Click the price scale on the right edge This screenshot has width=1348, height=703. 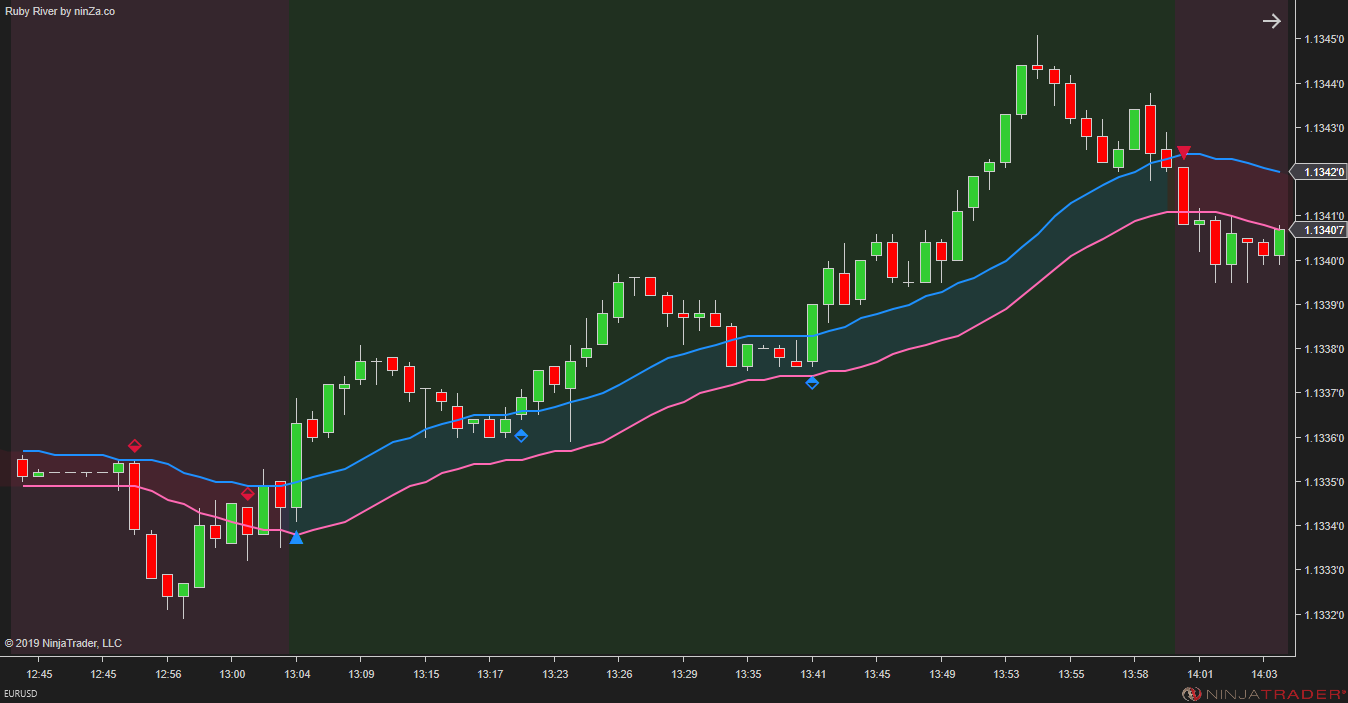1322,400
